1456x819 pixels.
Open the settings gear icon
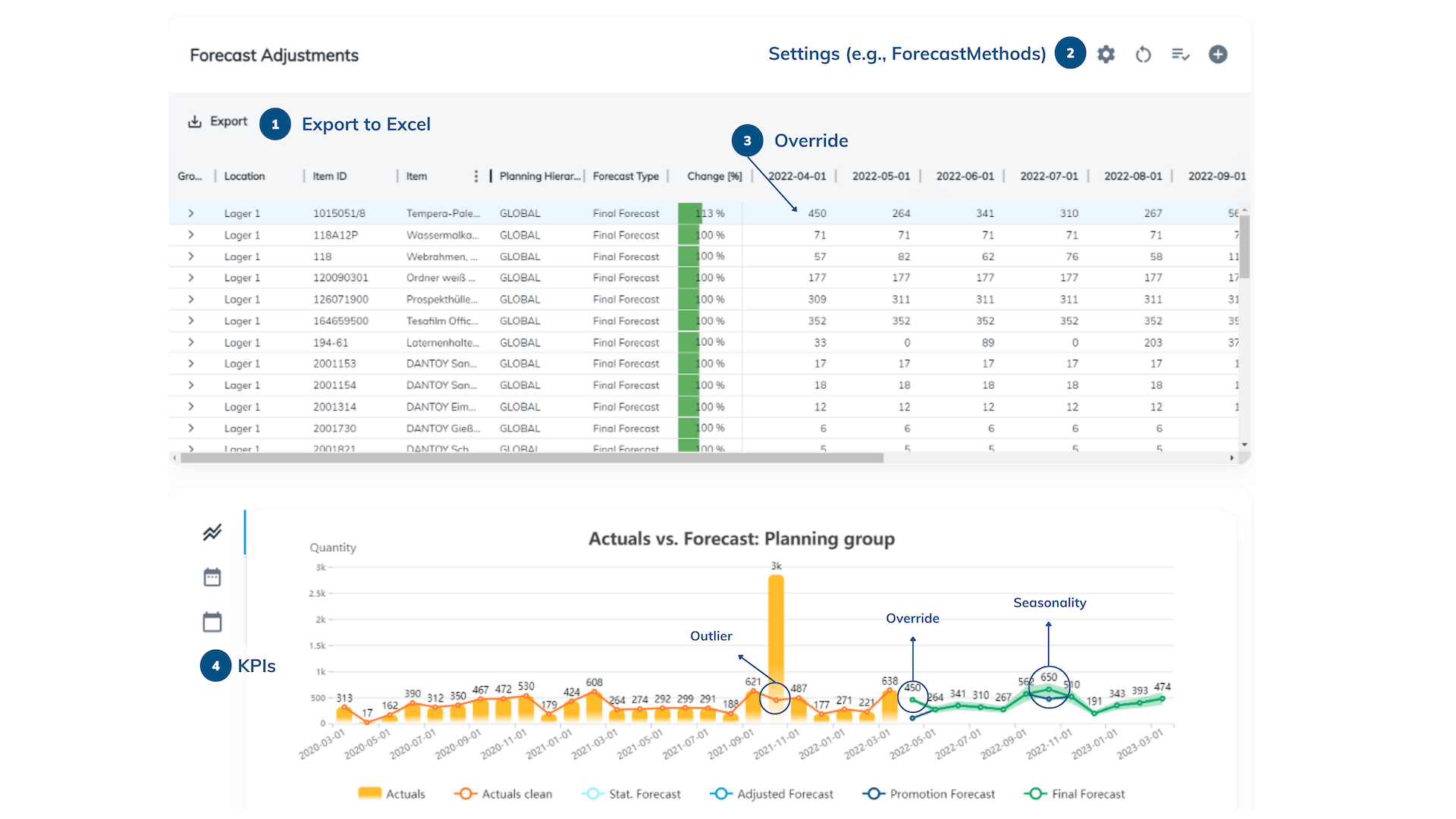pyautogui.click(x=1106, y=55)
